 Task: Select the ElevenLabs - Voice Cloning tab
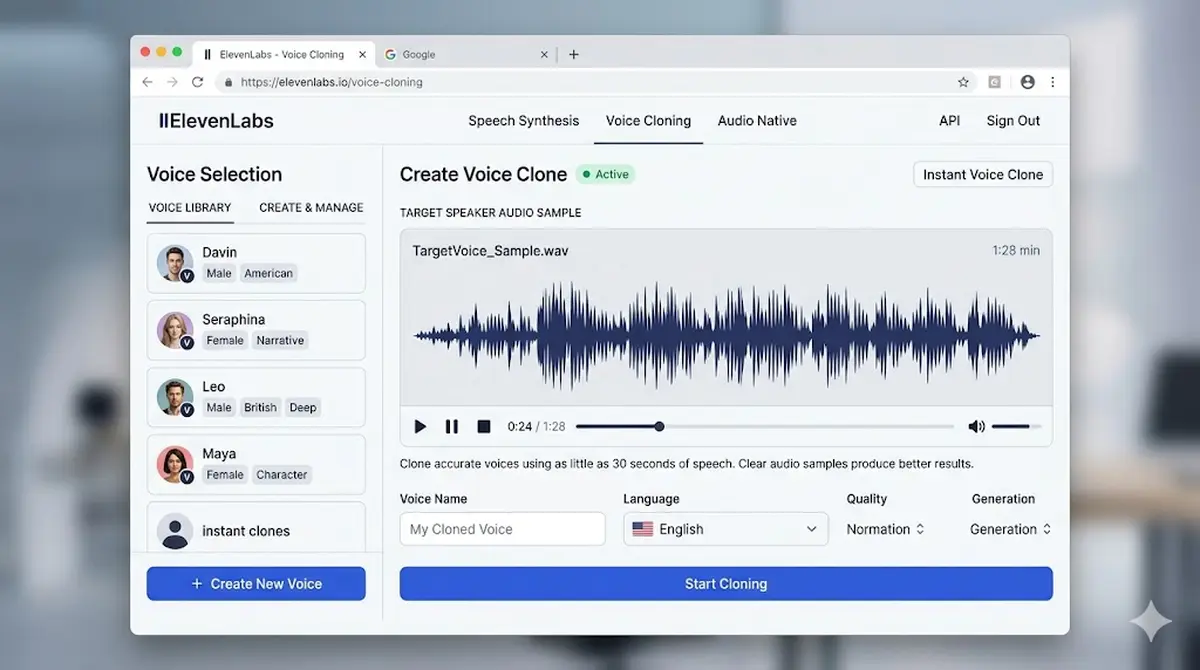(x=283, y=55)
